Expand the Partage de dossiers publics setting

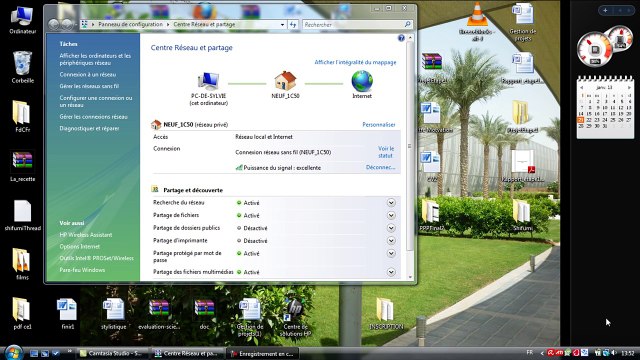391,228
